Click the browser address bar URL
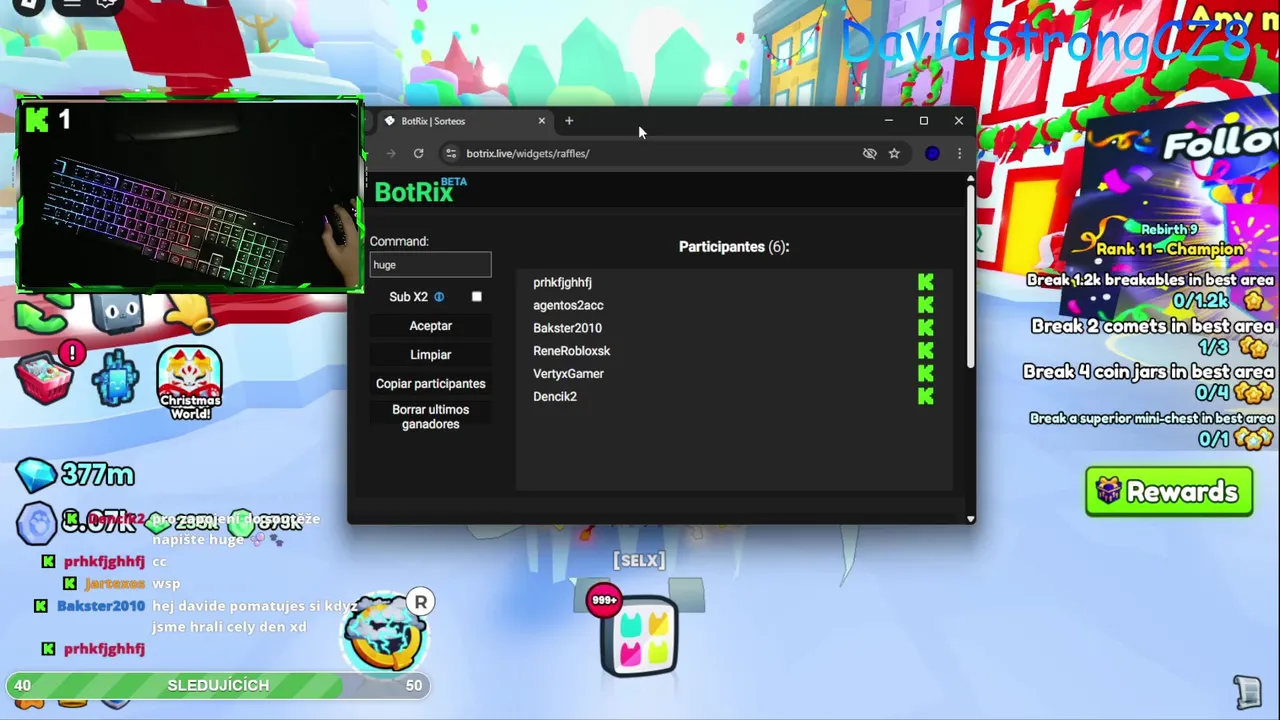This screenshot has height=720, width=1280. click(527, 153)
